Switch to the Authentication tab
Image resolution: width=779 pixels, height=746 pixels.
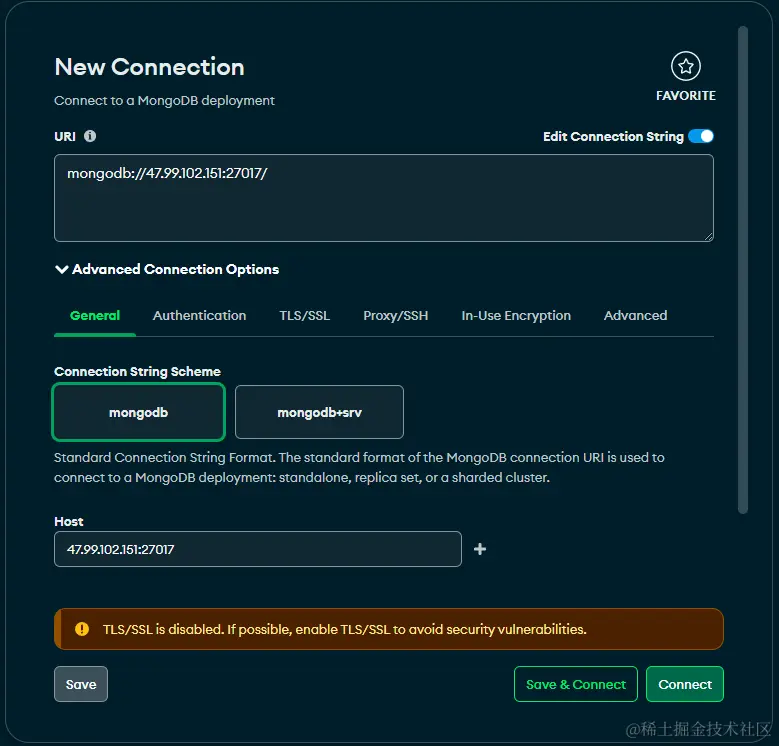pyautogui.click(x=199, y=316)
